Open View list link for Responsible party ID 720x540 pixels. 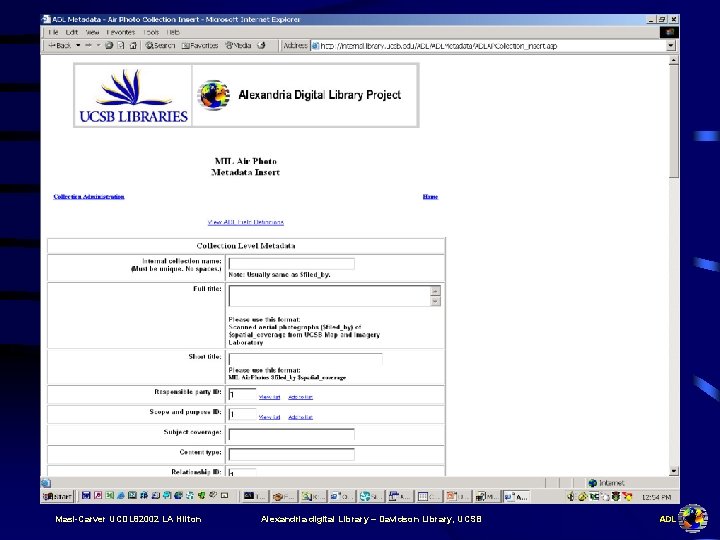pyautogui.click(x=270, y=397)
